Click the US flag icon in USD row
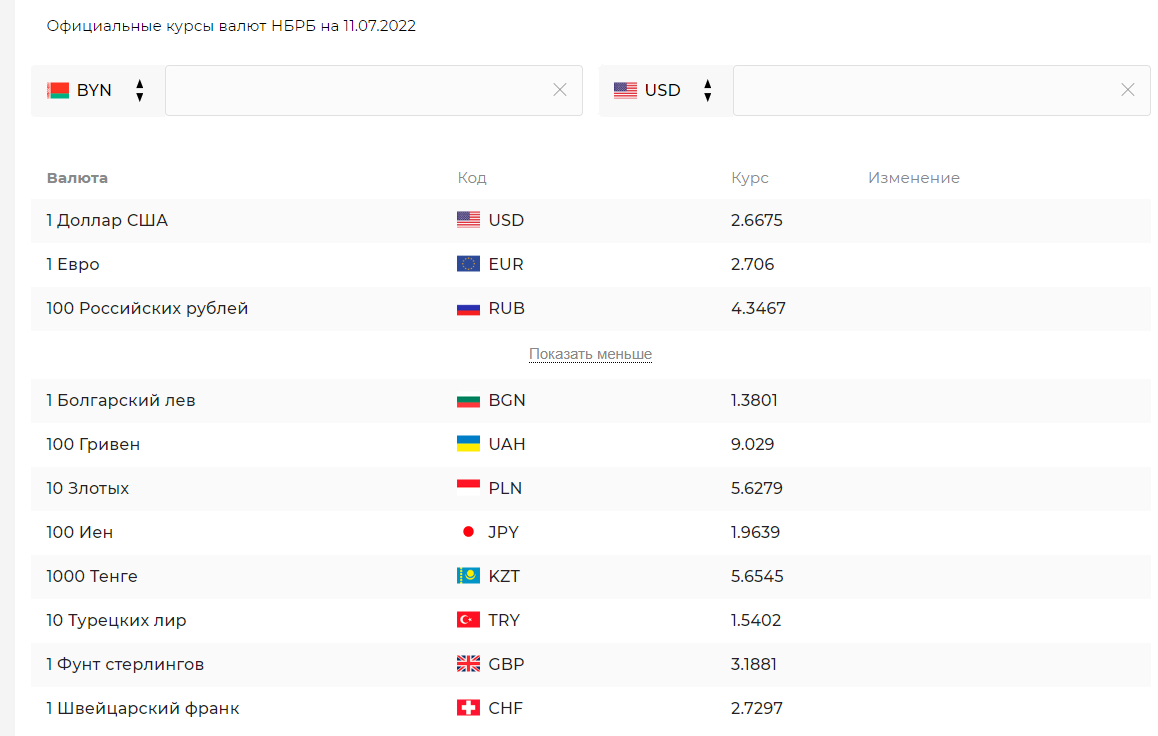The image size is (1158, 736). [468, 220]
